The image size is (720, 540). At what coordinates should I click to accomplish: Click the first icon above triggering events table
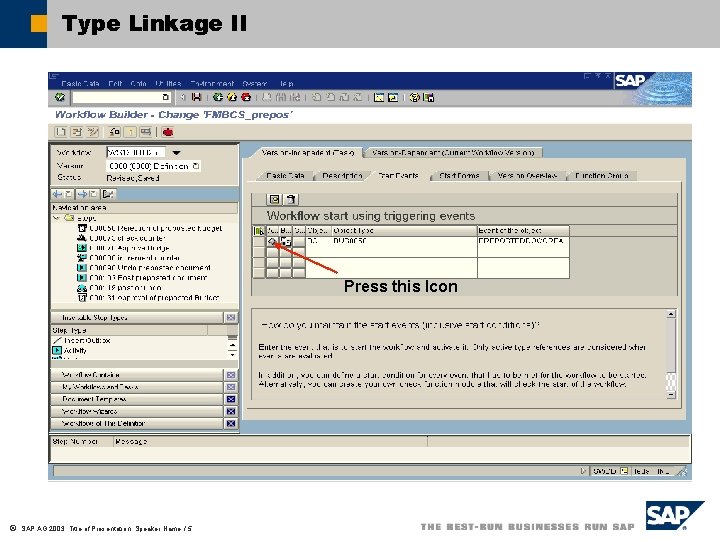(x=274, y=199)
